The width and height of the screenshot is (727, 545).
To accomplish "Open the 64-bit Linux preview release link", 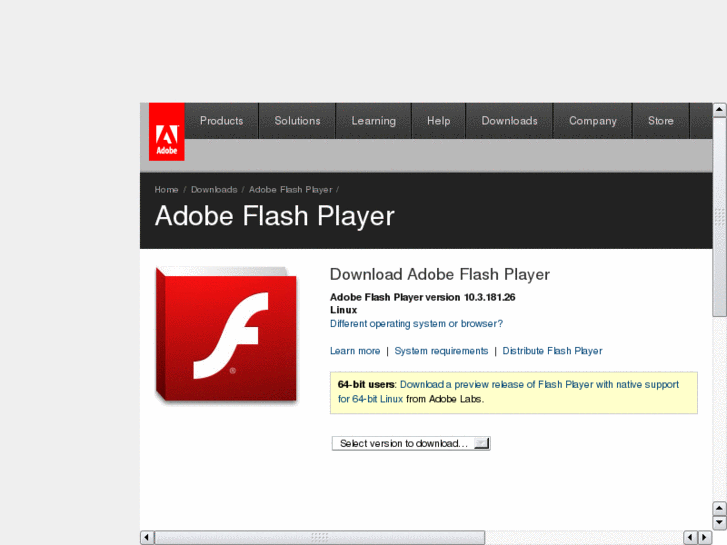I will (x=508, y=391).
